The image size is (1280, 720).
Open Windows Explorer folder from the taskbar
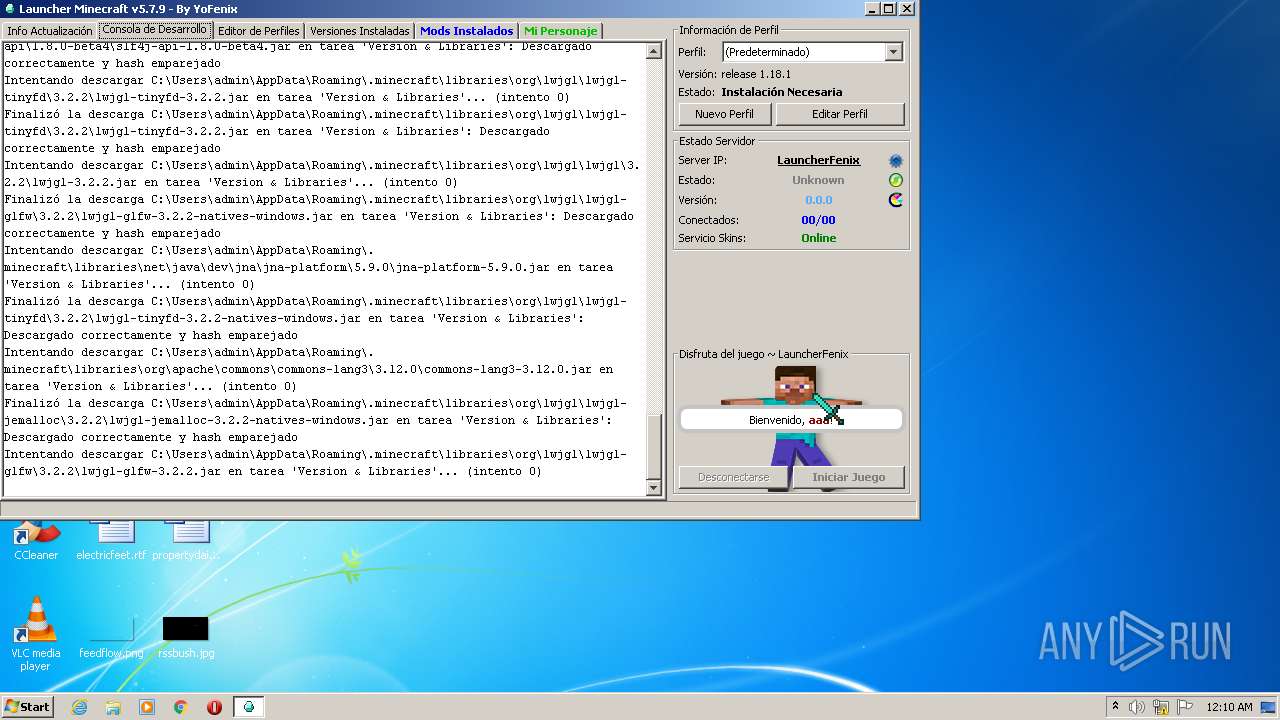click(113, 707)
